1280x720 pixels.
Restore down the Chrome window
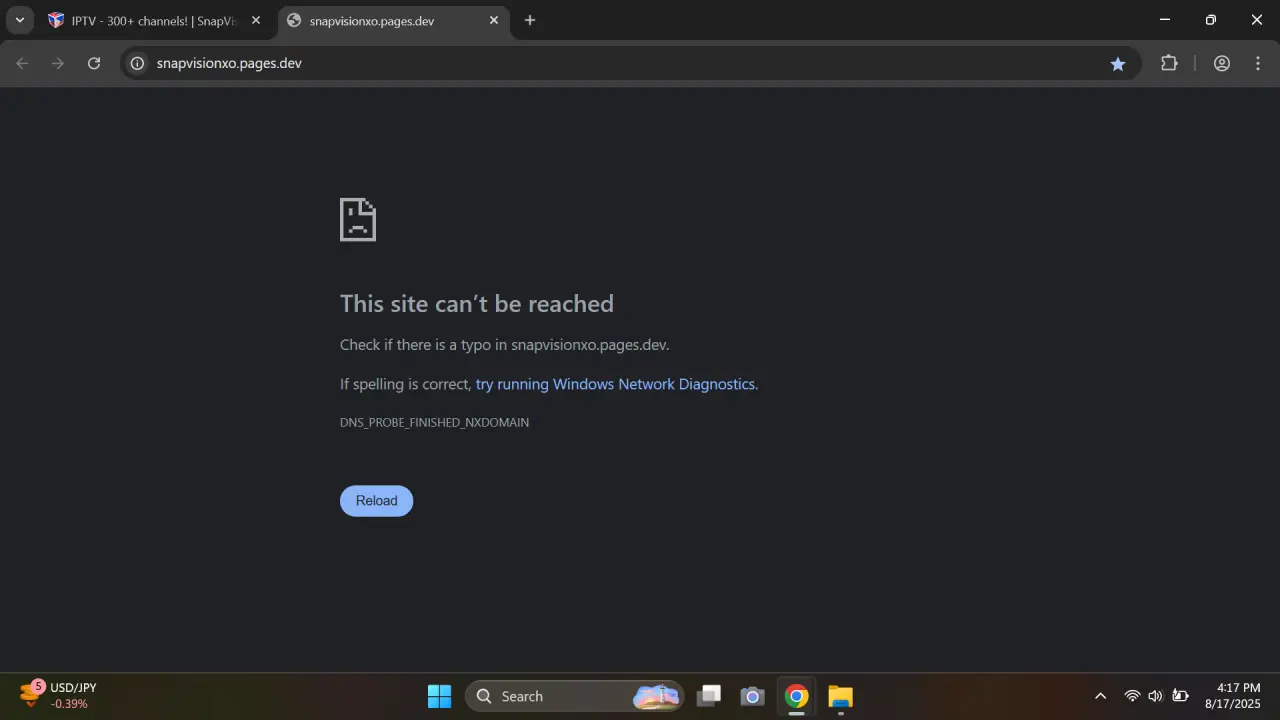tap(1211, 20)
